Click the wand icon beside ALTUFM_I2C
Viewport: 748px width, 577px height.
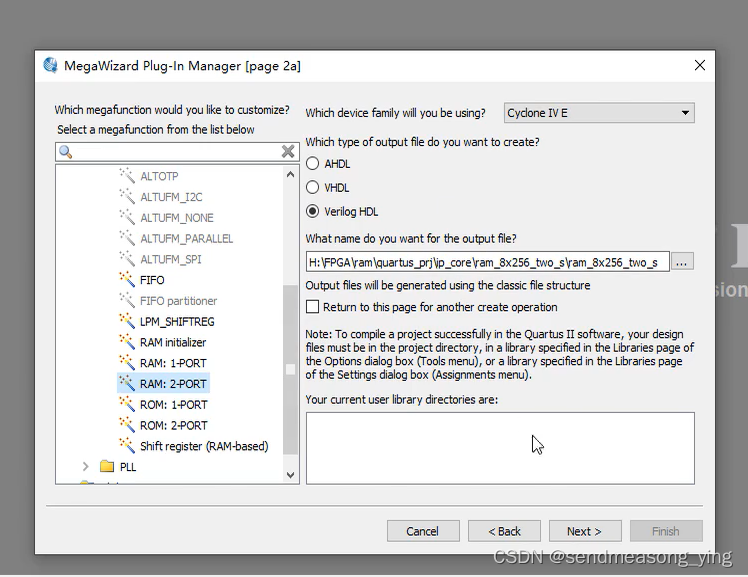click(x=127, y=196)
